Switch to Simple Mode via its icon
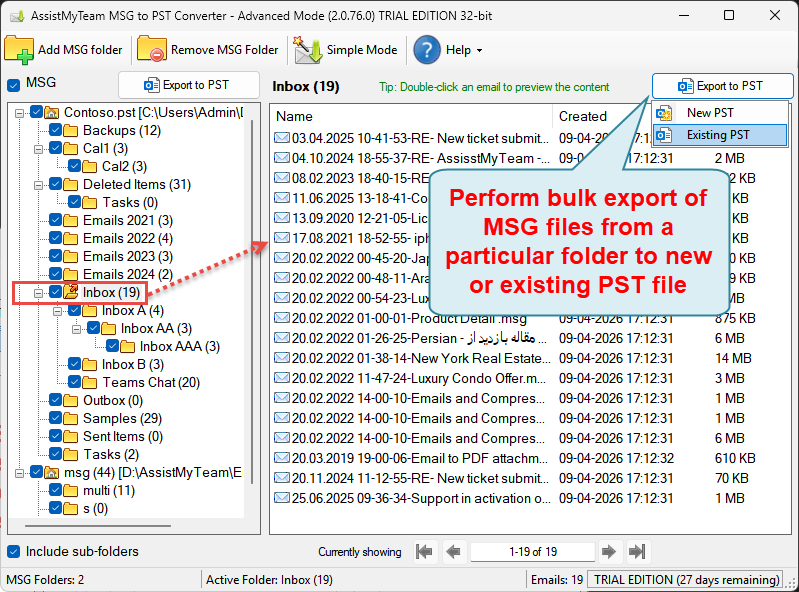 [308, 49]
